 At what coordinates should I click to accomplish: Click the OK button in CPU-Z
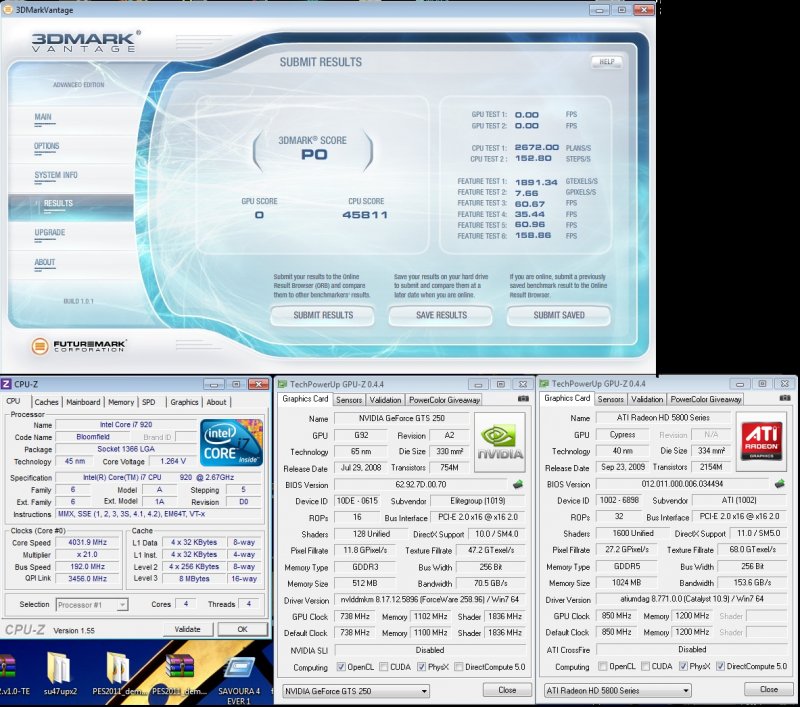pos(242,629)
